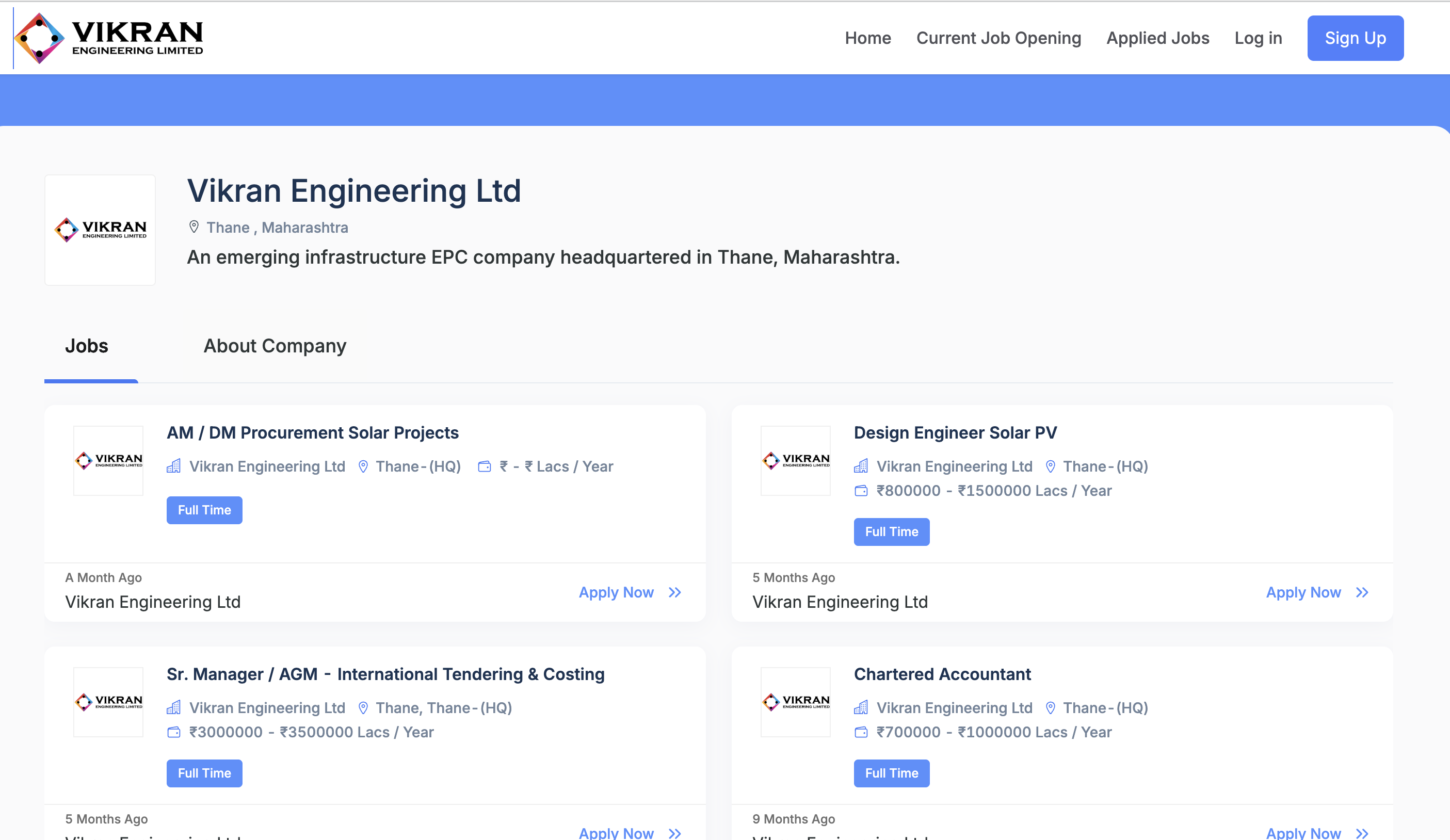Click the location pin beside Thane-(HQ) on procurement job
Screen dimensions: 1450x840
[x=363, y=466]
